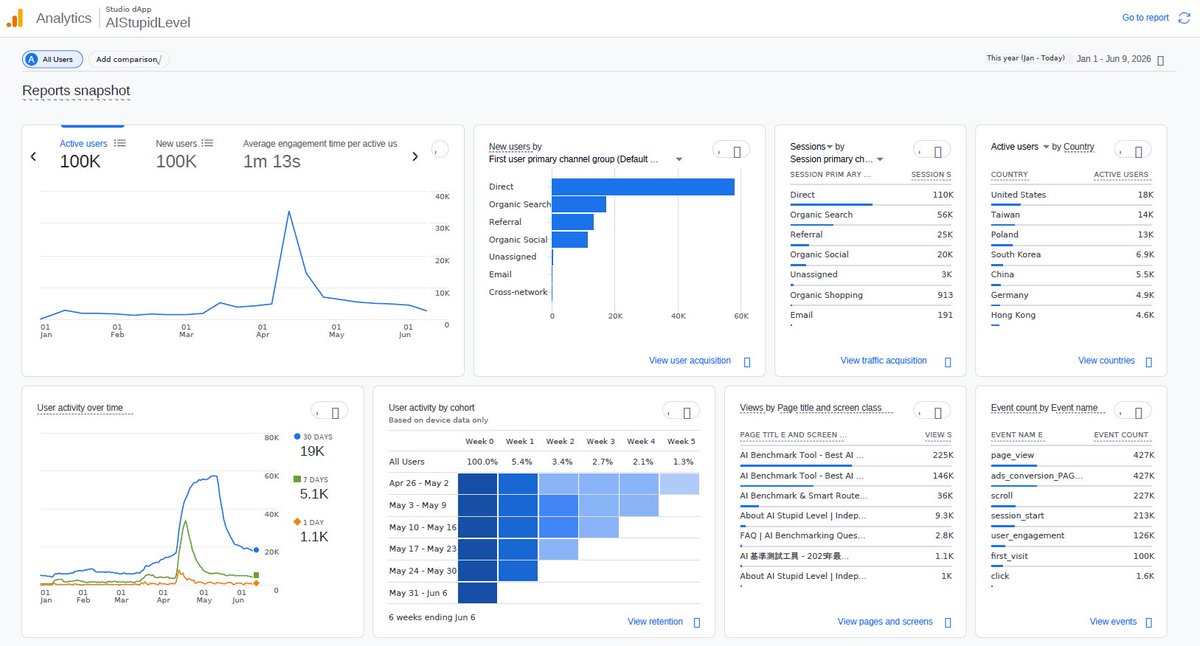The height and width of the screenshot is (646, 1200).
Task: Click arrow icon after View events
Action: pyautogui.click(x=1149, y=622)
